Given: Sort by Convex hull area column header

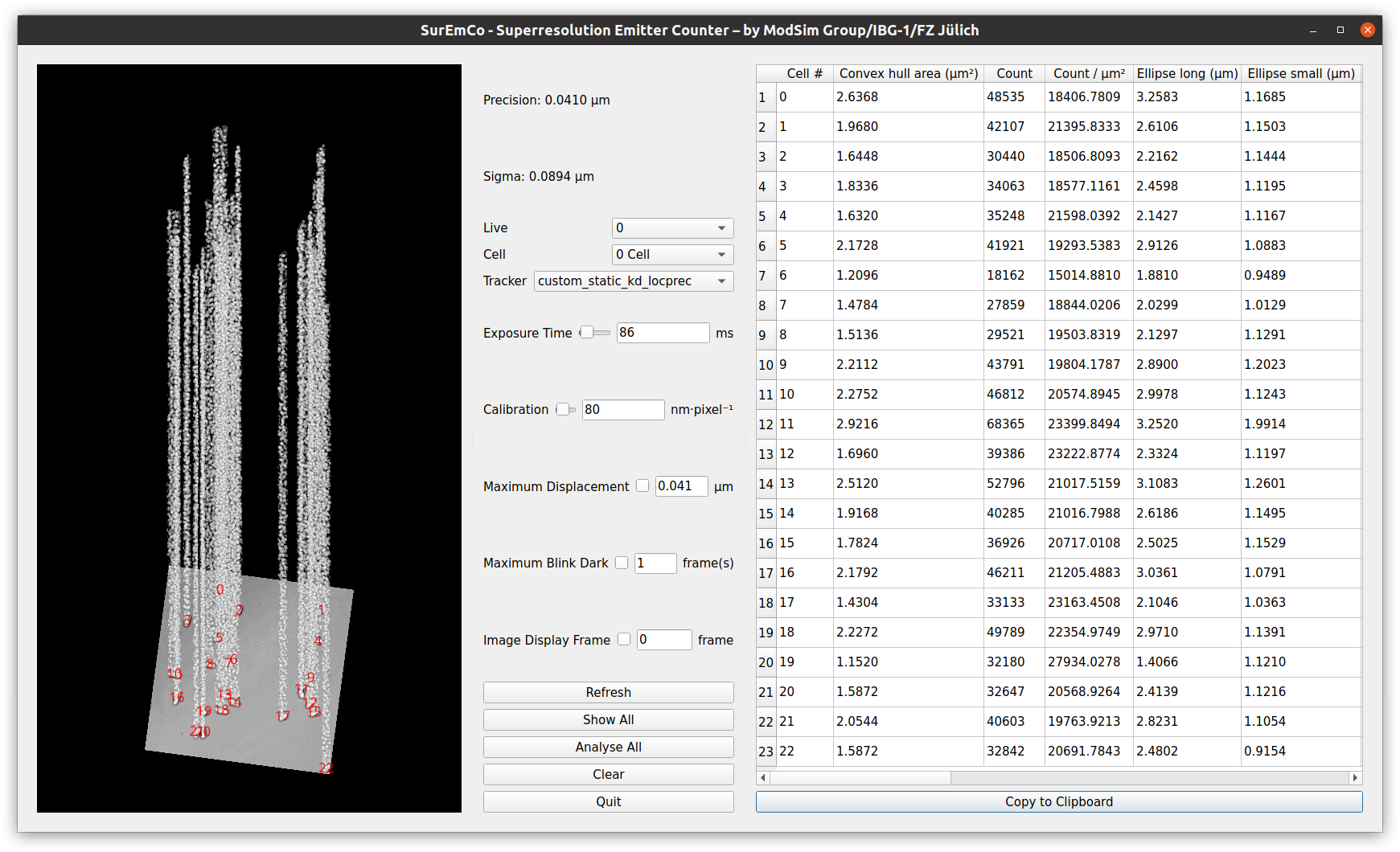Looking at the screenshot, I should tap(908, 74).
